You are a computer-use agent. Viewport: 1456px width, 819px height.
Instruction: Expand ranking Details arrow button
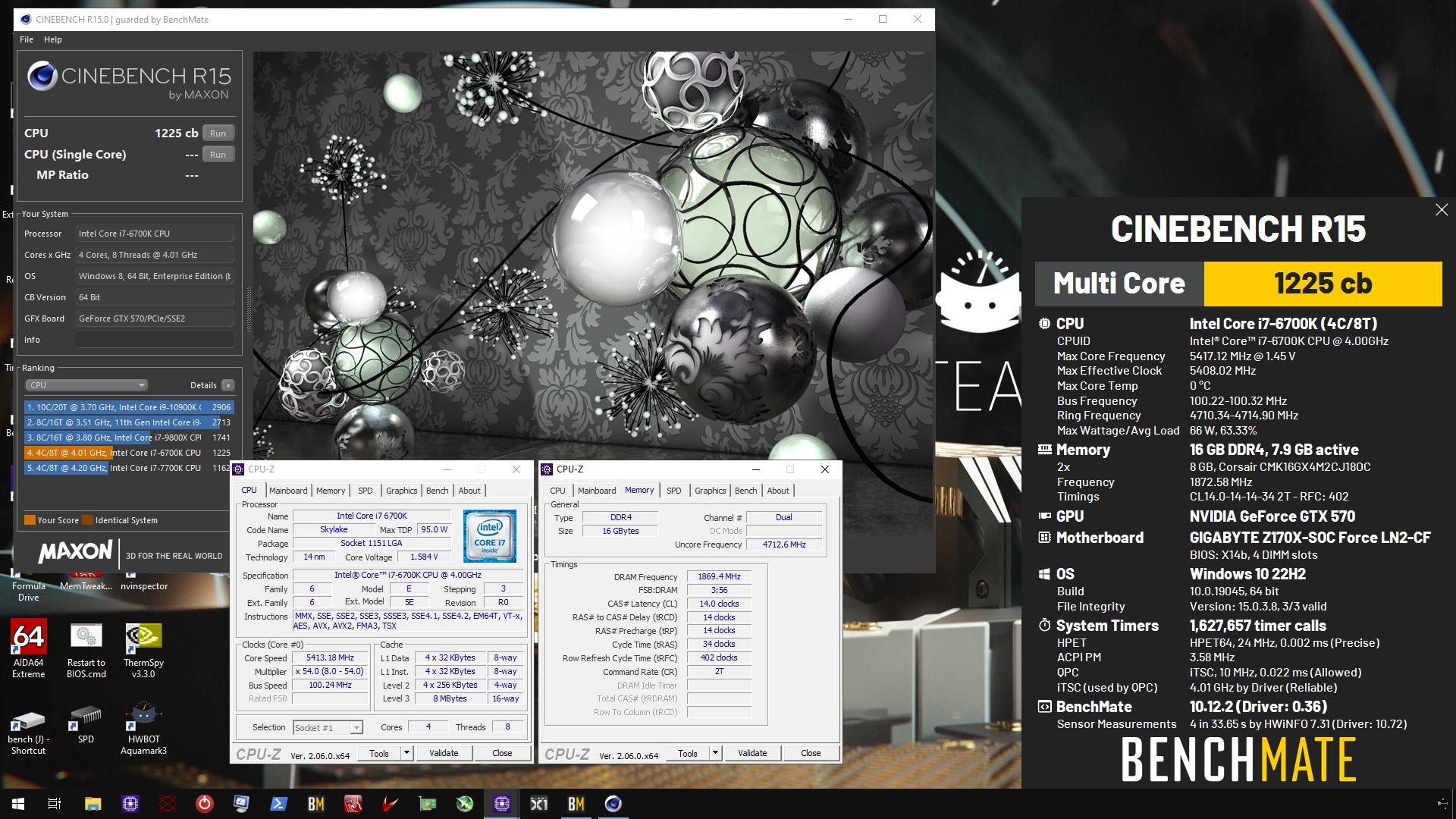(227, 385)
